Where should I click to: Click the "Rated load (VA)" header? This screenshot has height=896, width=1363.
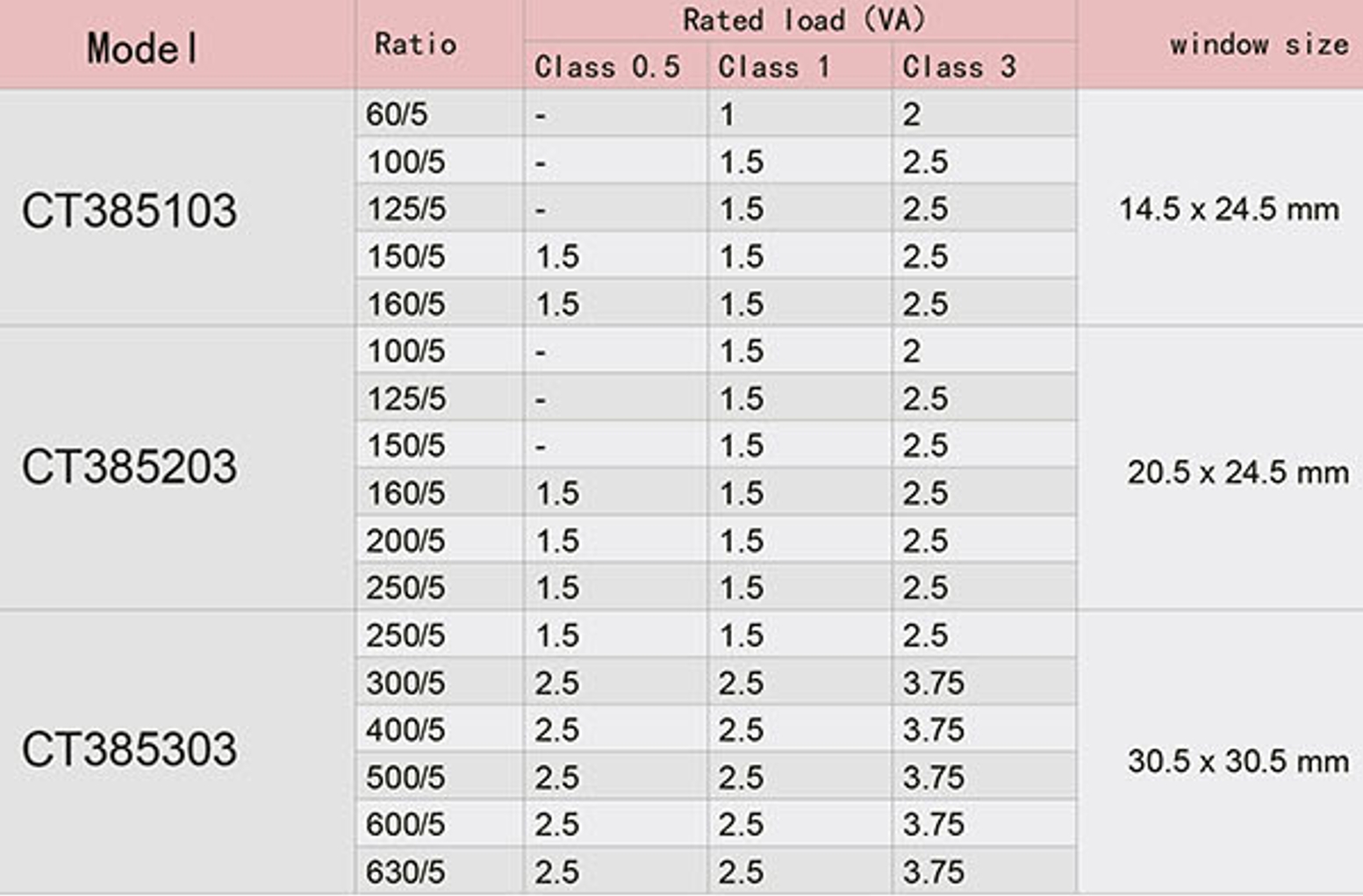[803, 20]
